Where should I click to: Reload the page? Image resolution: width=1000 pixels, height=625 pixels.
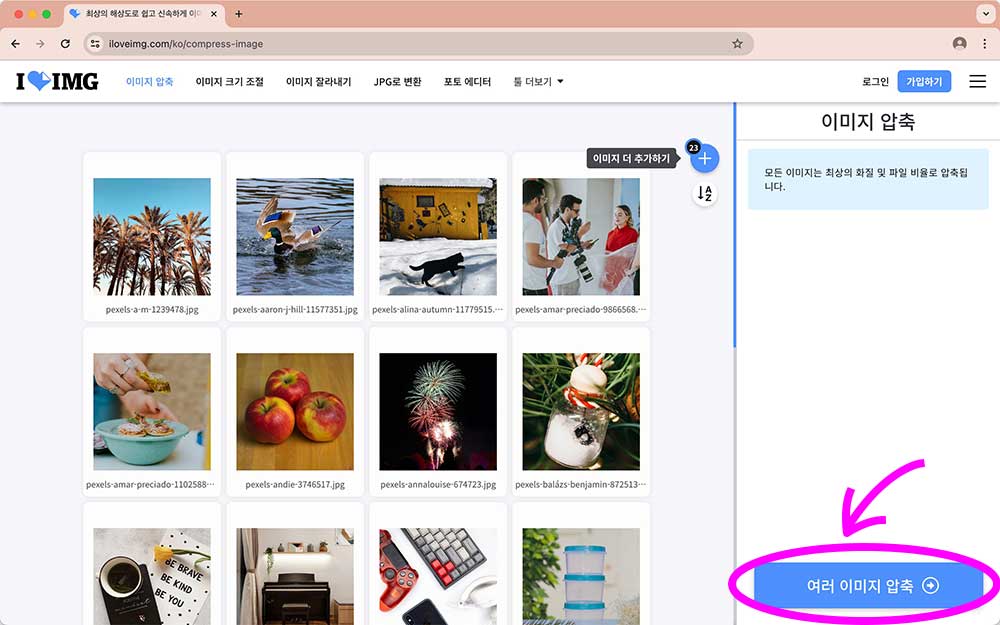(65, 43)
